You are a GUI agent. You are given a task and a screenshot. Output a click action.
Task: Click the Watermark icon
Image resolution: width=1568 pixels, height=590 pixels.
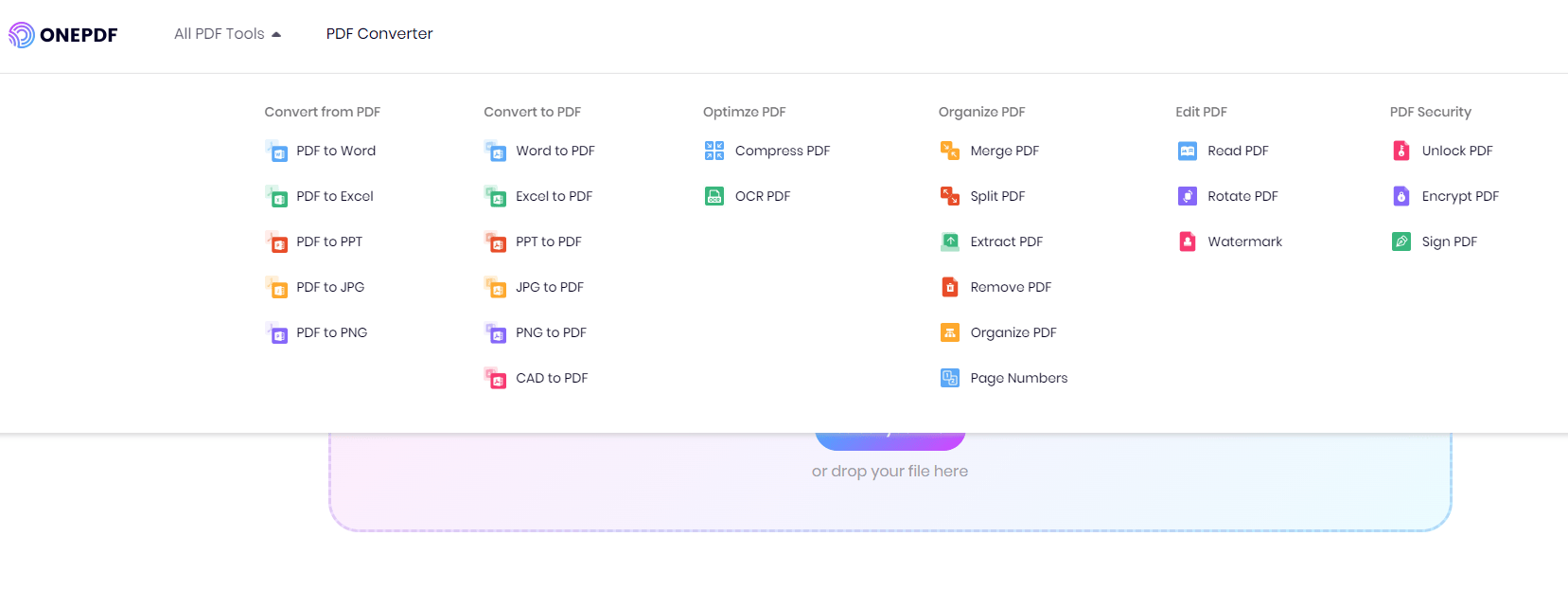[x=1188, y=241]
